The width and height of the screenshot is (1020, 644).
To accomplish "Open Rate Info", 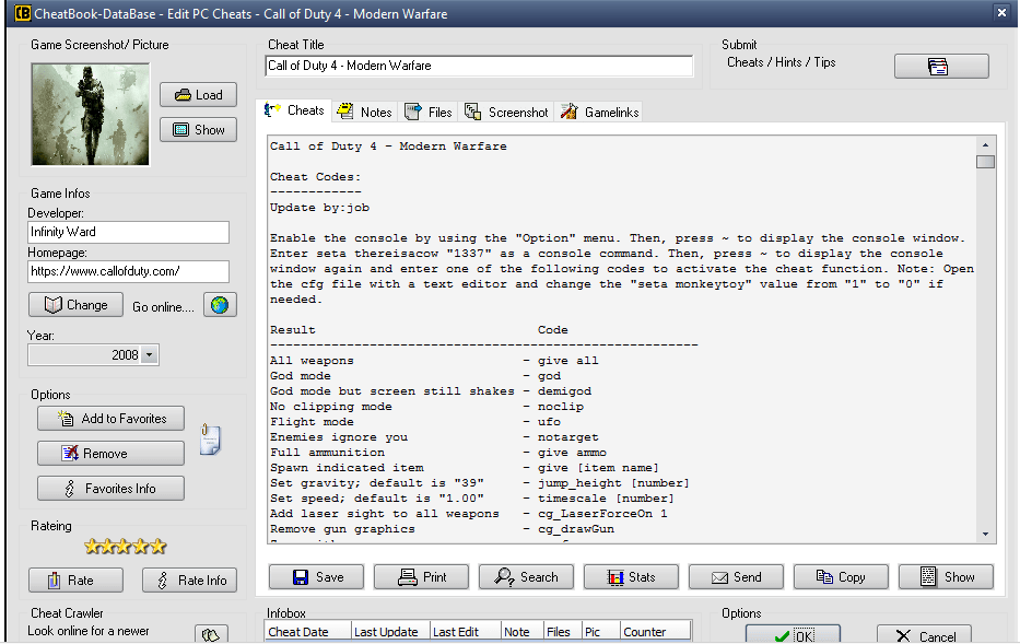I will [189, 580].
